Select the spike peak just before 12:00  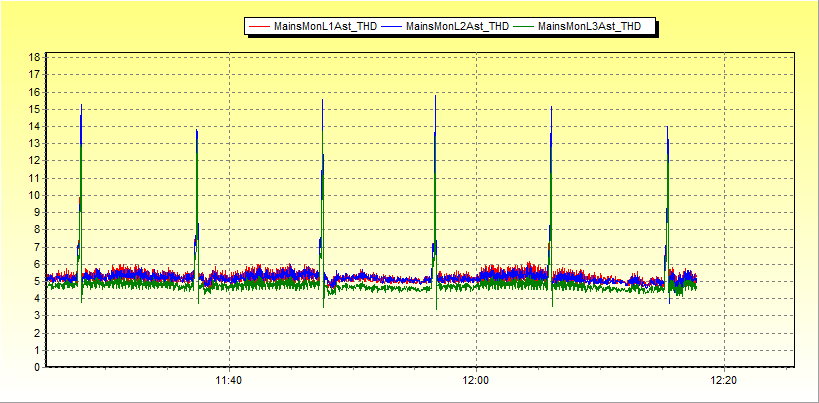coord(435,96)
